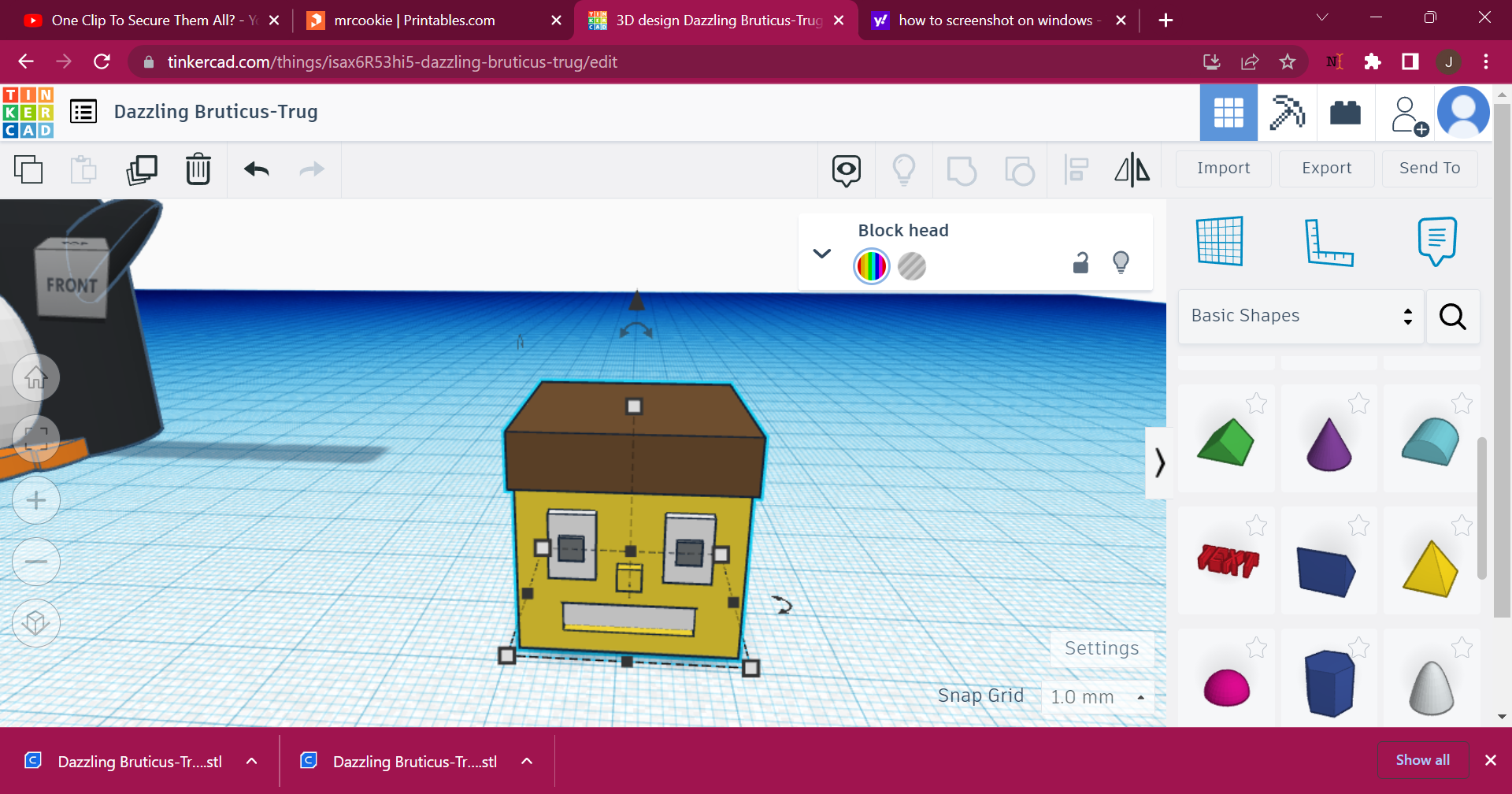Duplicate and repeat the selected shape
The image size is (1512, 794).
click(142, 169)
